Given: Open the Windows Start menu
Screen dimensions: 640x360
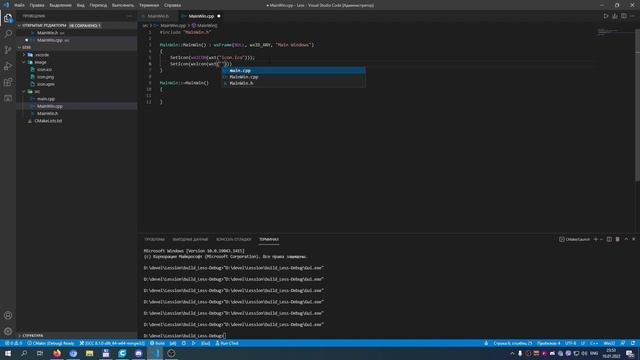Looking at the screenshot, I should tap(8, 353).
